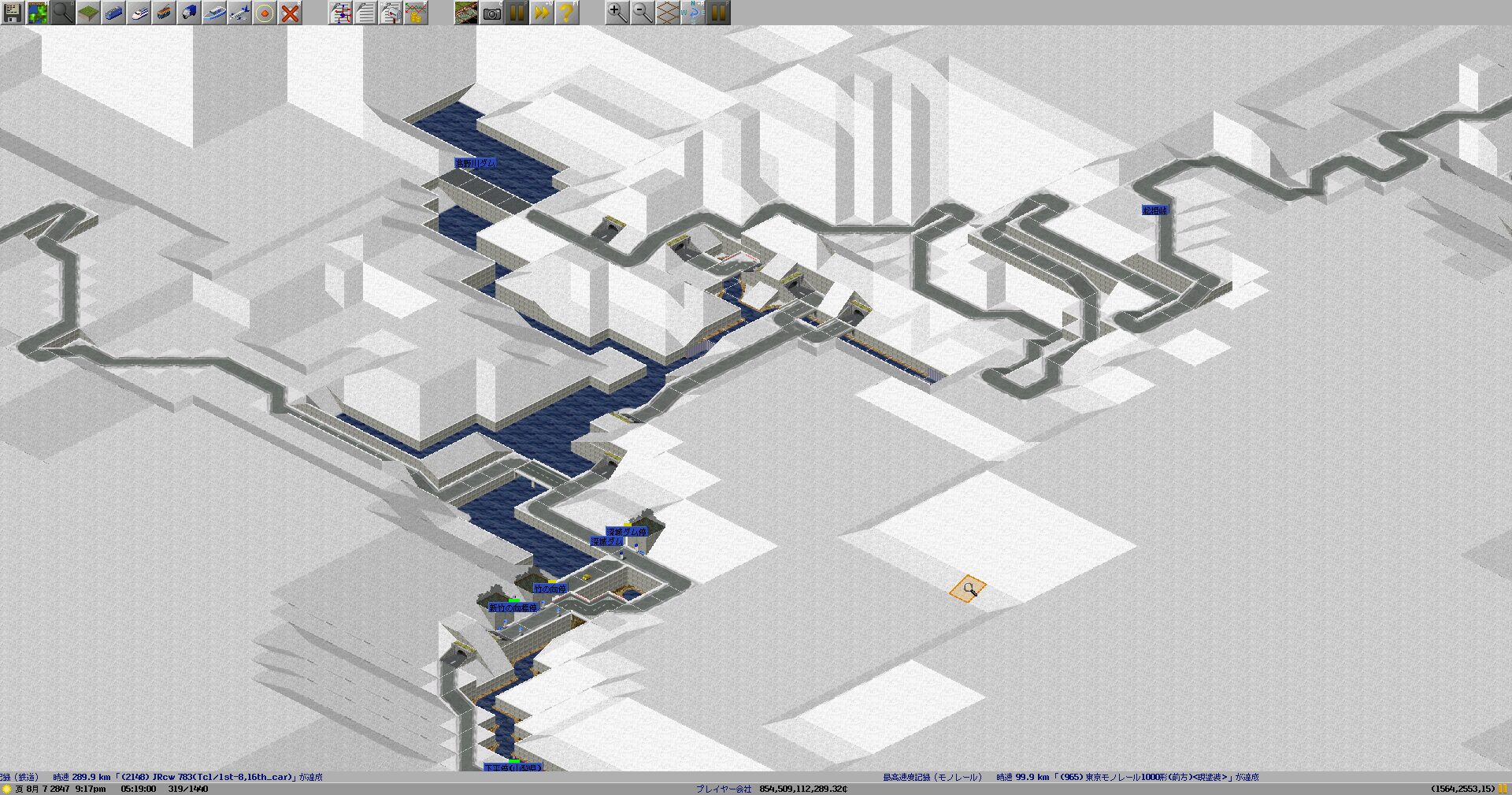Screen dimensions: 1512x795
Task: Open the save/load floppy disk menu
Action: [x=13, y=13]
